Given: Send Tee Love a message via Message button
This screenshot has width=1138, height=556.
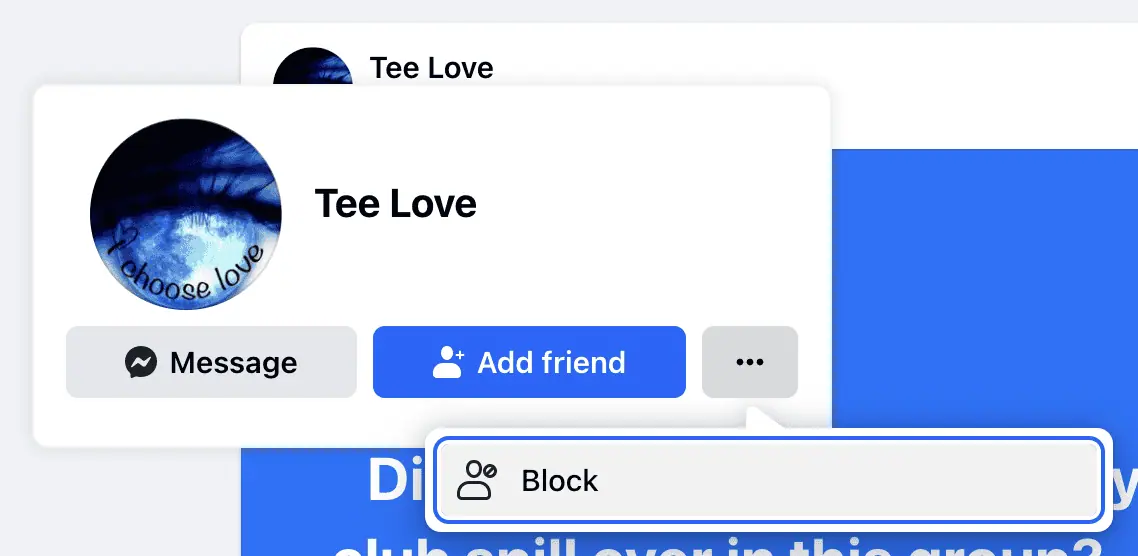Looking at the screenshot, I should 211,361.
